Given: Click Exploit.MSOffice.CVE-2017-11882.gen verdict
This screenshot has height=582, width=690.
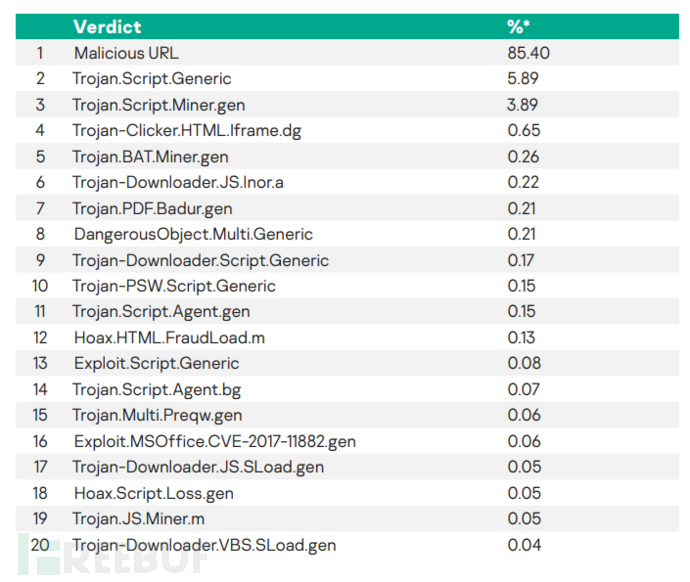Looking at the screenshot, I should click(214, 441).
